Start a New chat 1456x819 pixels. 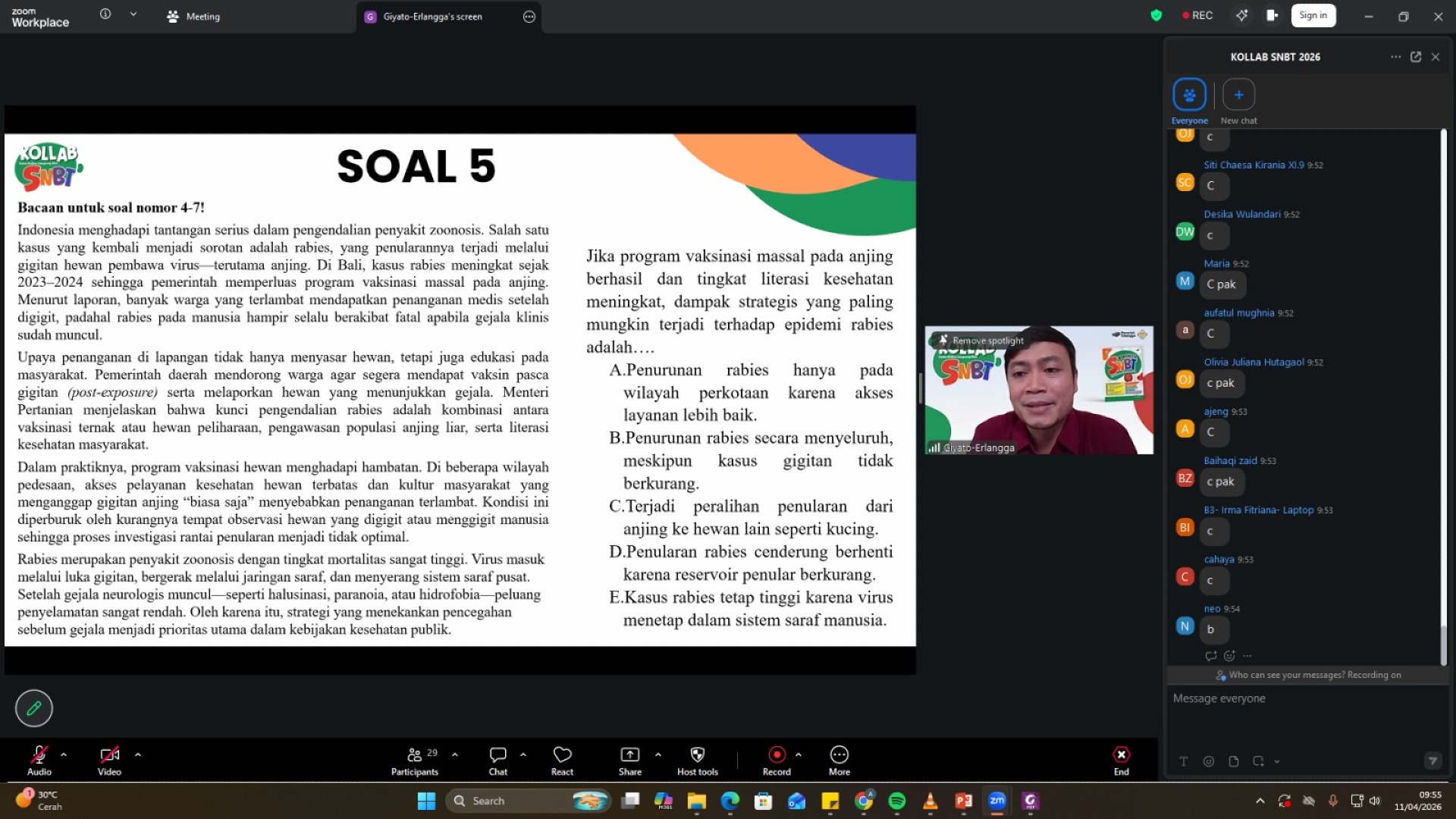(1238, 94)
